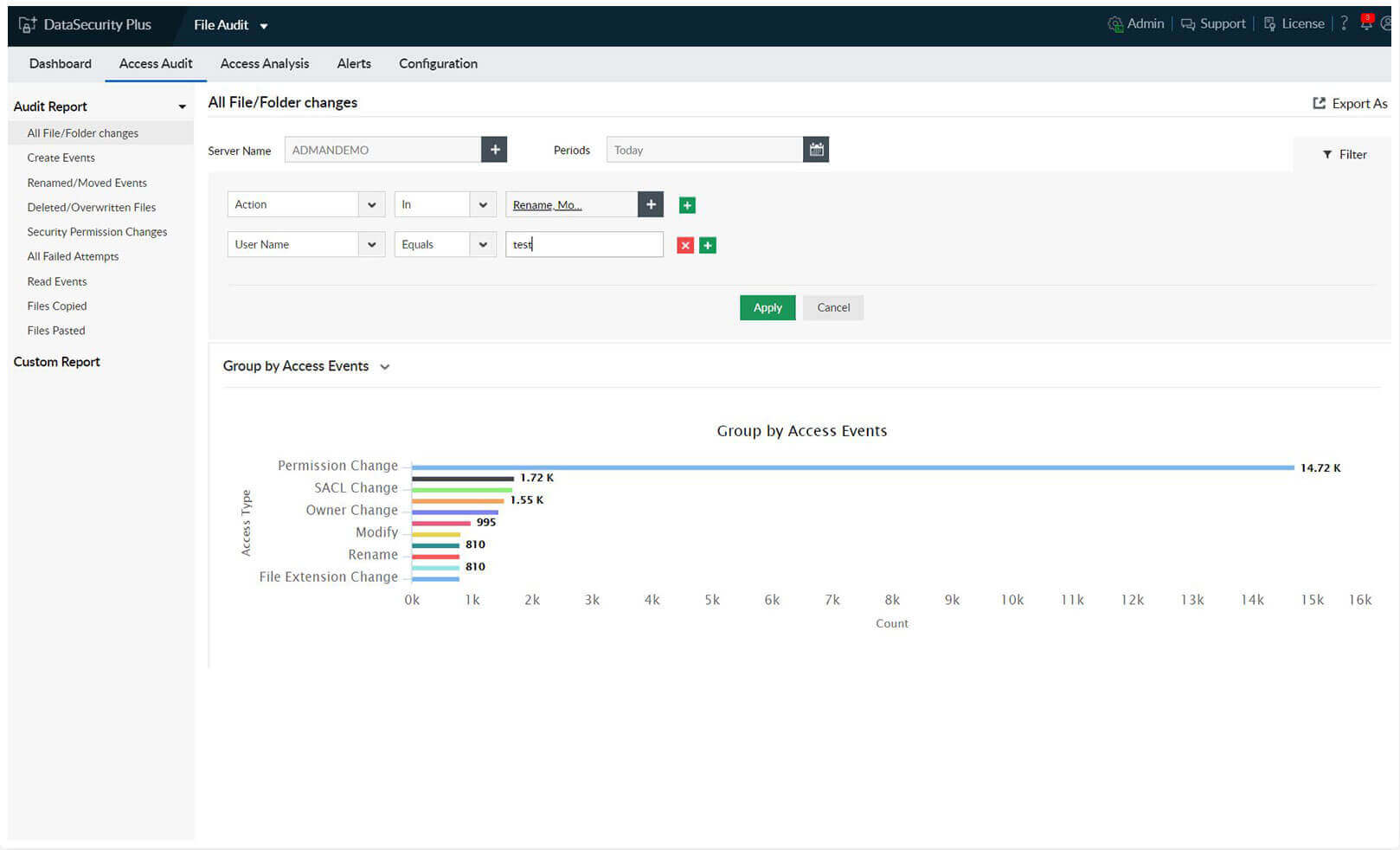Image resolution: width=1400 pixels, height=850 pixels.
Task: Open the help question mark icon
Action: pyautogui.click(x=1343, y=23)
